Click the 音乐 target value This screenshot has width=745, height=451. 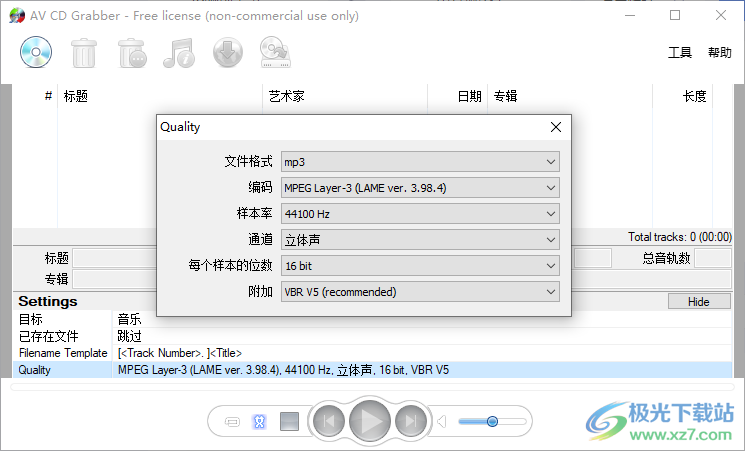click(x=129, y=319)
